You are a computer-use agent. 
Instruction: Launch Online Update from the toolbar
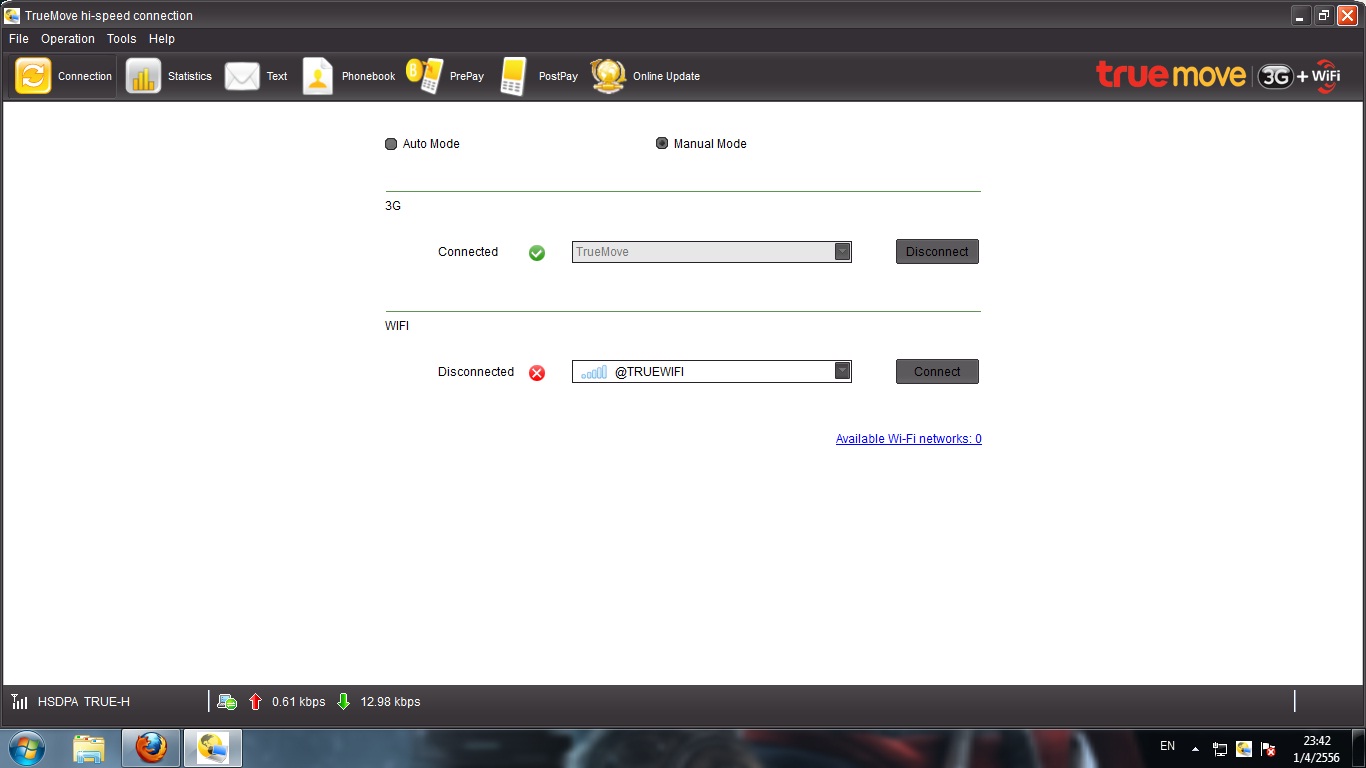[645, 76]
